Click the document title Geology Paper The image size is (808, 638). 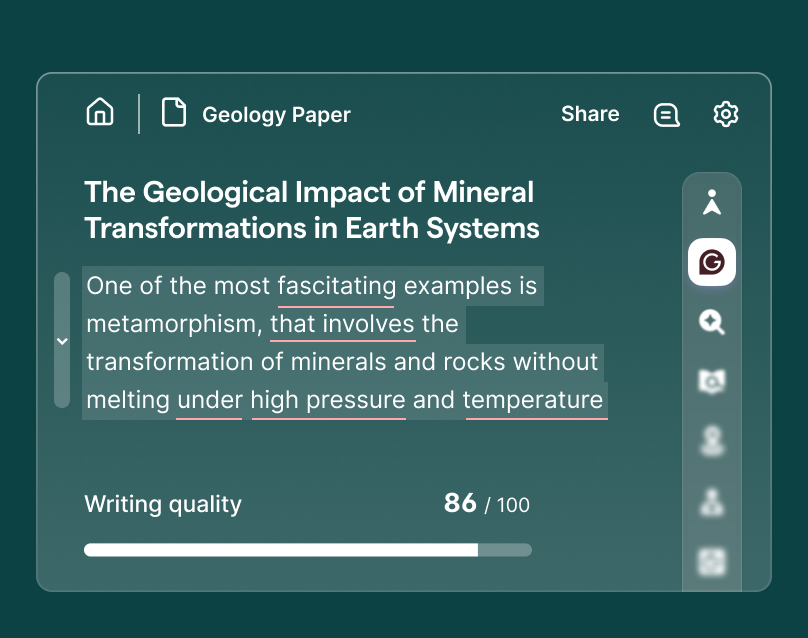[x=276, y=114]
